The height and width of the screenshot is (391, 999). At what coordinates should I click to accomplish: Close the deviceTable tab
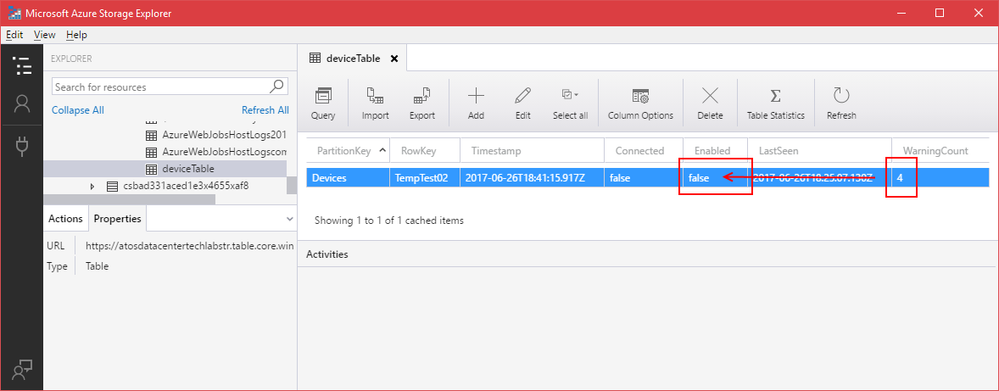[394, 59]
